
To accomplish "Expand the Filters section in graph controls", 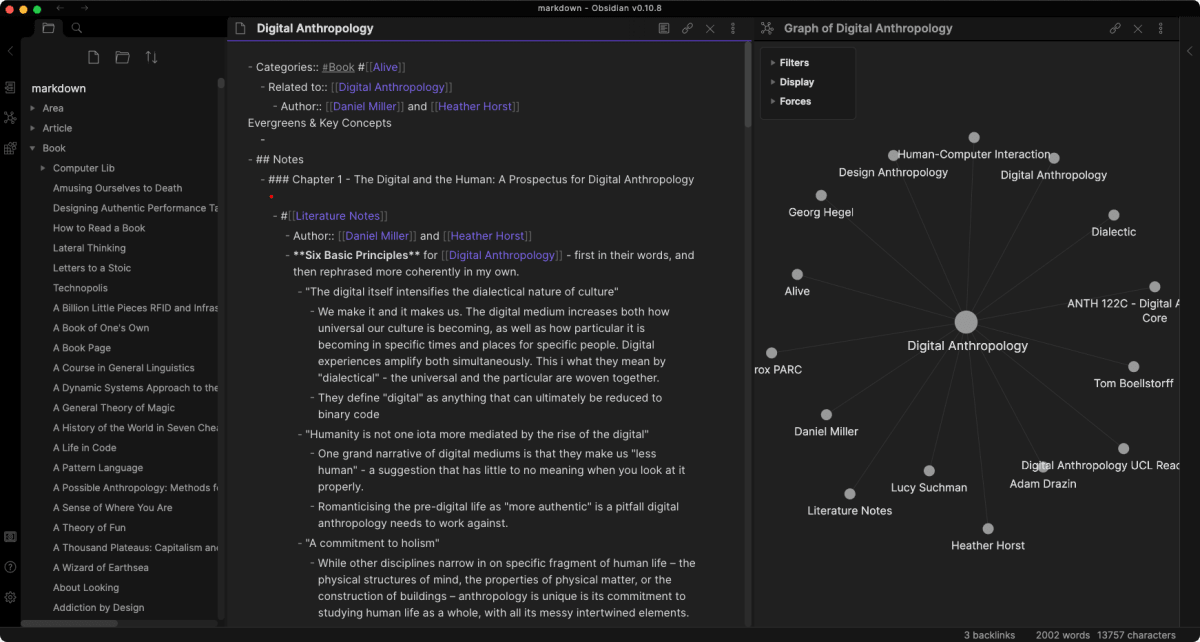I will point(790,63).
